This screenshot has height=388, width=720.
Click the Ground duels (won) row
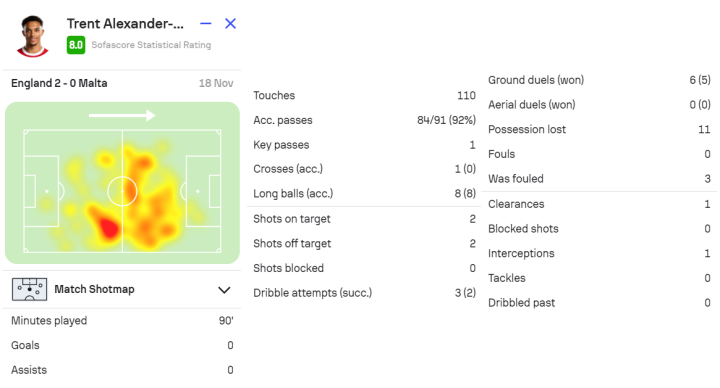(x=599, y=80)
